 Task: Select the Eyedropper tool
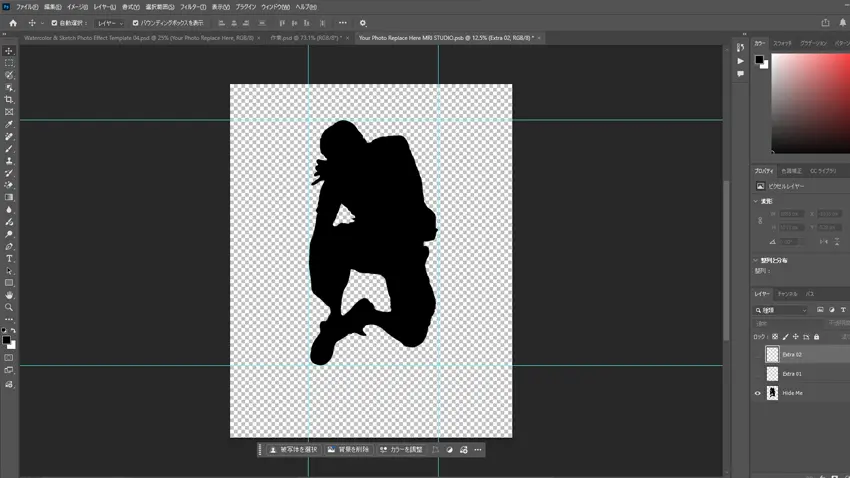(x=10, y=125)
